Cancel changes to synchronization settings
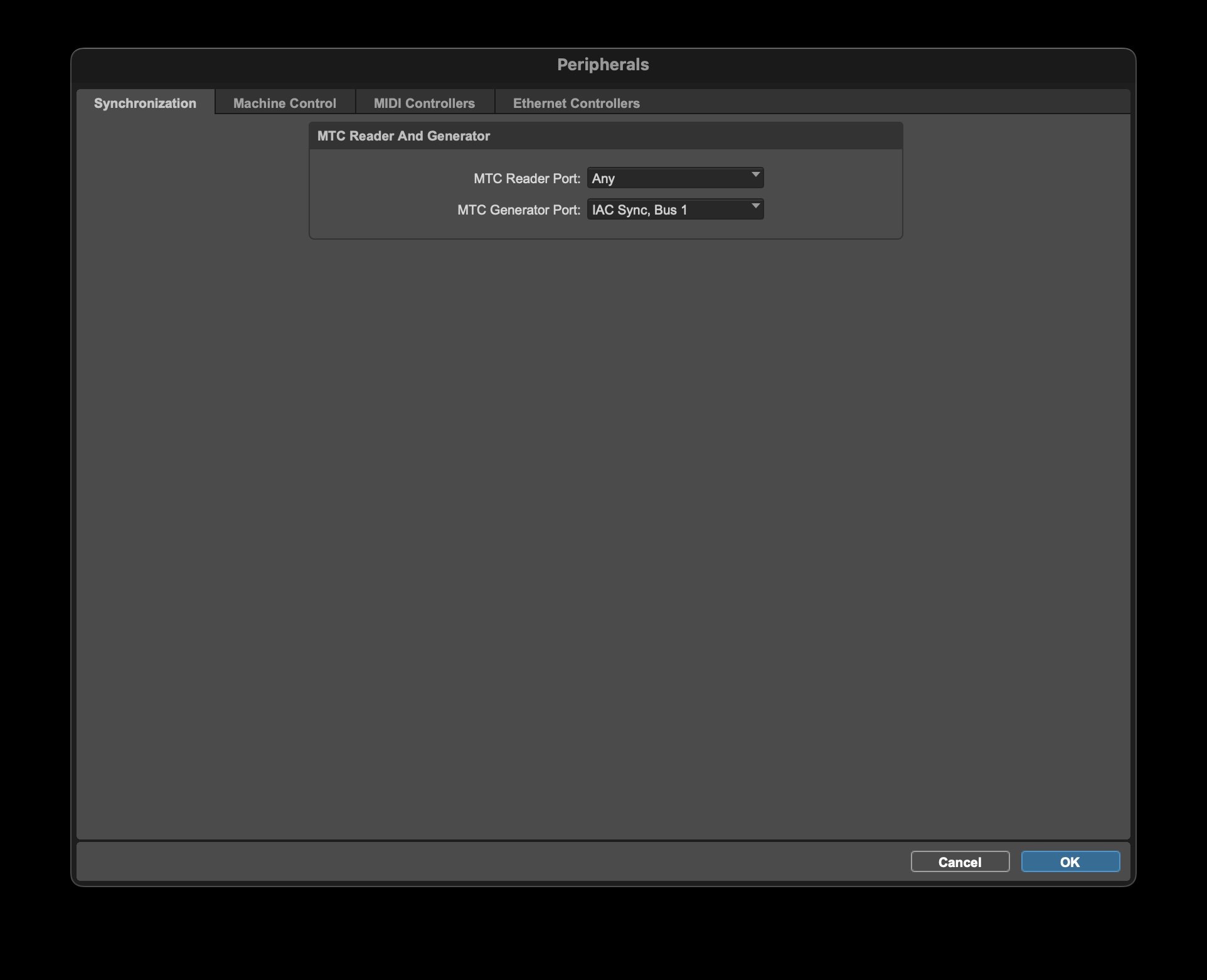This screenshot has width=1207, height=980. click(959, 861)
